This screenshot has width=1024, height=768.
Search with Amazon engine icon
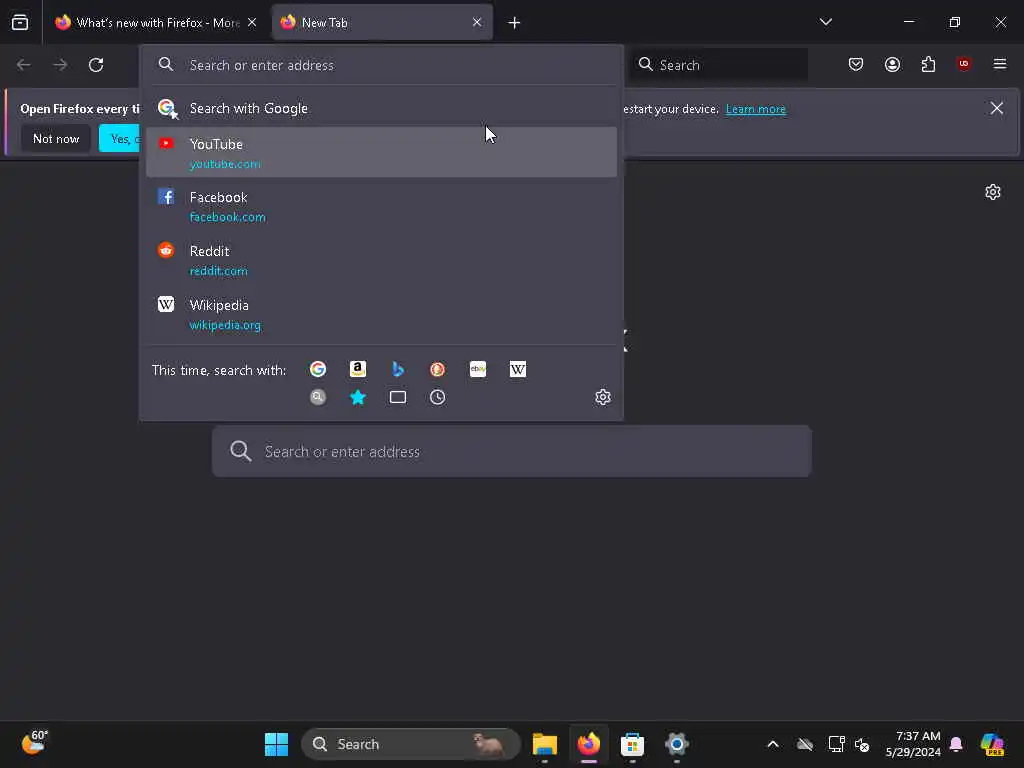[358, 370]
